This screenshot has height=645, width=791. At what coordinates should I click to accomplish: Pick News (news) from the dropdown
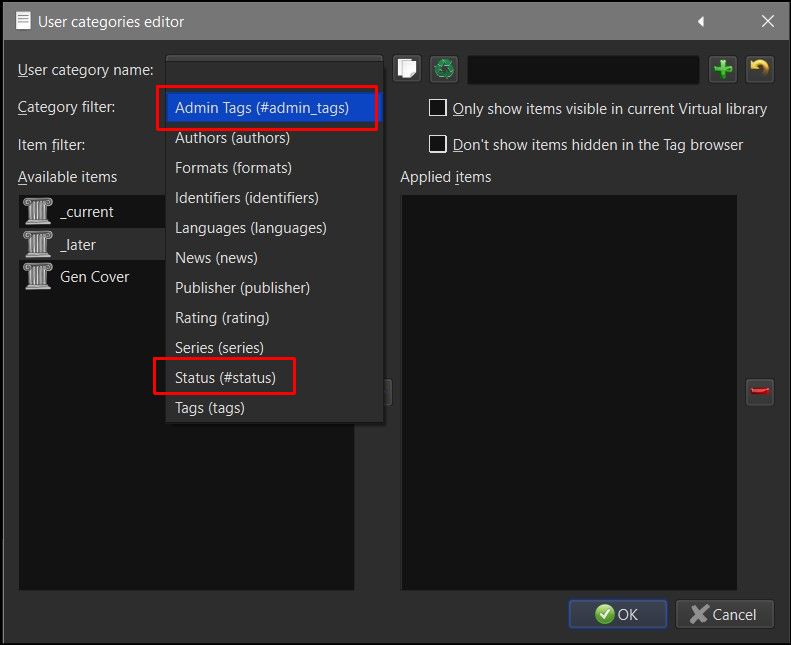pos(274,258)
